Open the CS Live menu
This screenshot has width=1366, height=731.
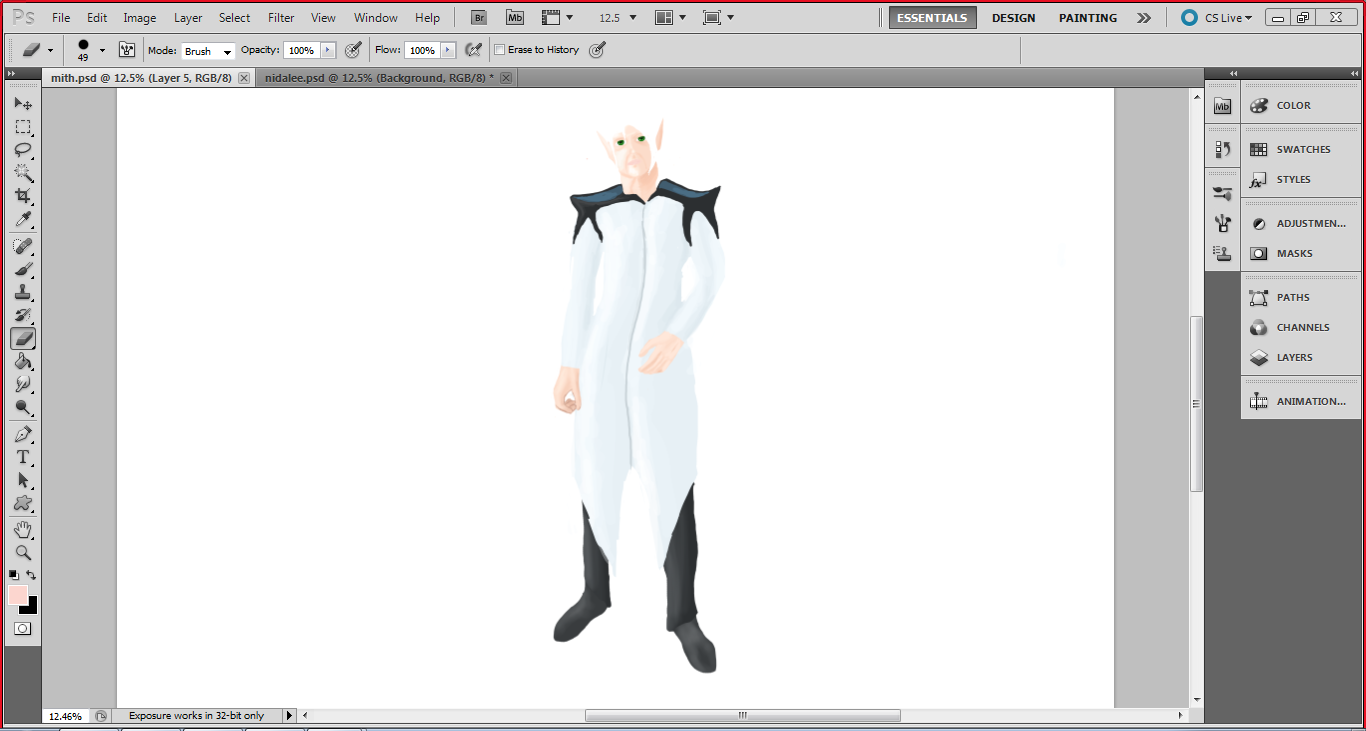(x=1217, y=18)
